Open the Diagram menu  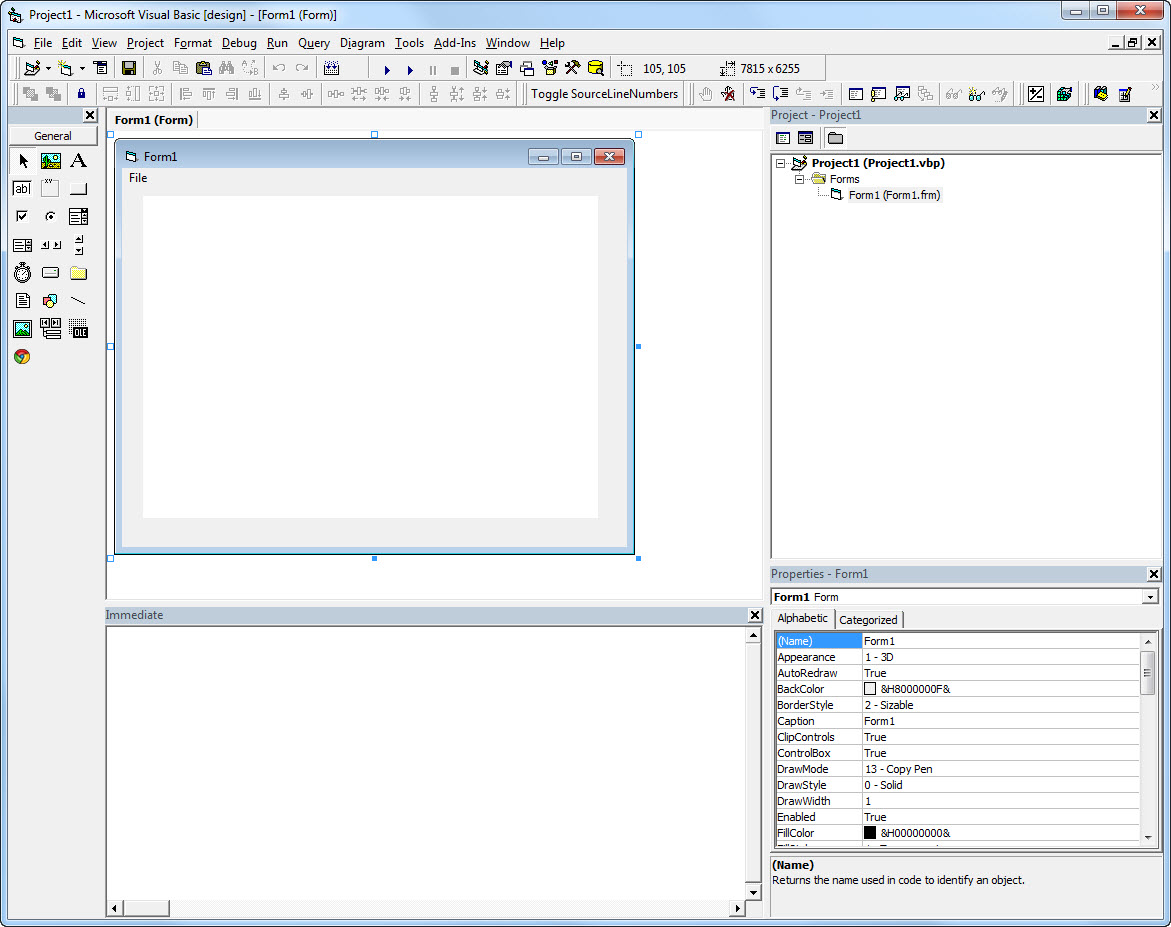[x=362, y=43]
